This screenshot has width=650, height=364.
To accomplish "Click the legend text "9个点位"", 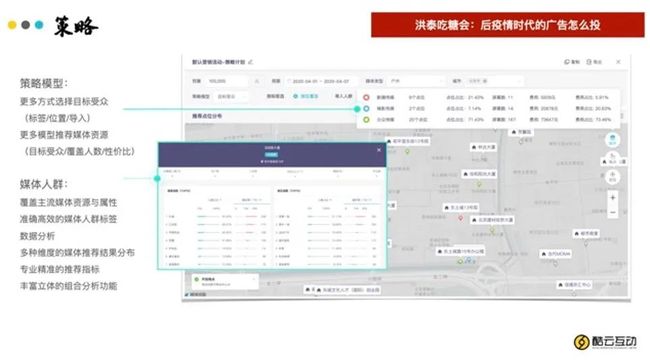I will (x=417, y=97).
